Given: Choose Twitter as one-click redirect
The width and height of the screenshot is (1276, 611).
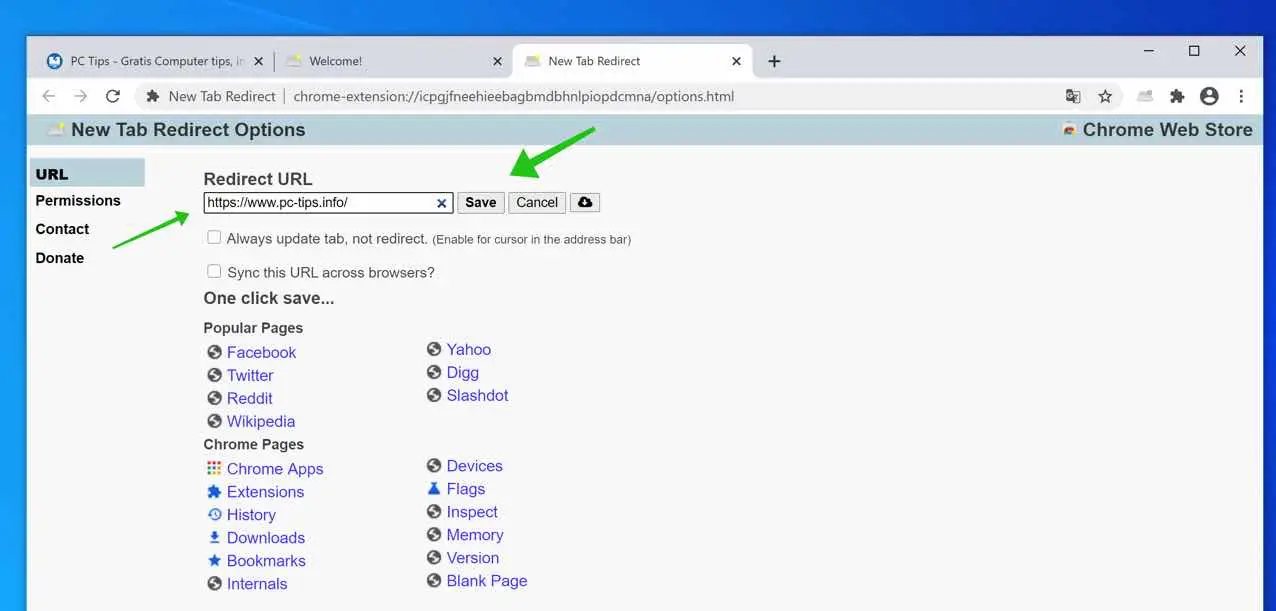Looking at the screenshot, I should pyautogui.click(x=250, y=375).
